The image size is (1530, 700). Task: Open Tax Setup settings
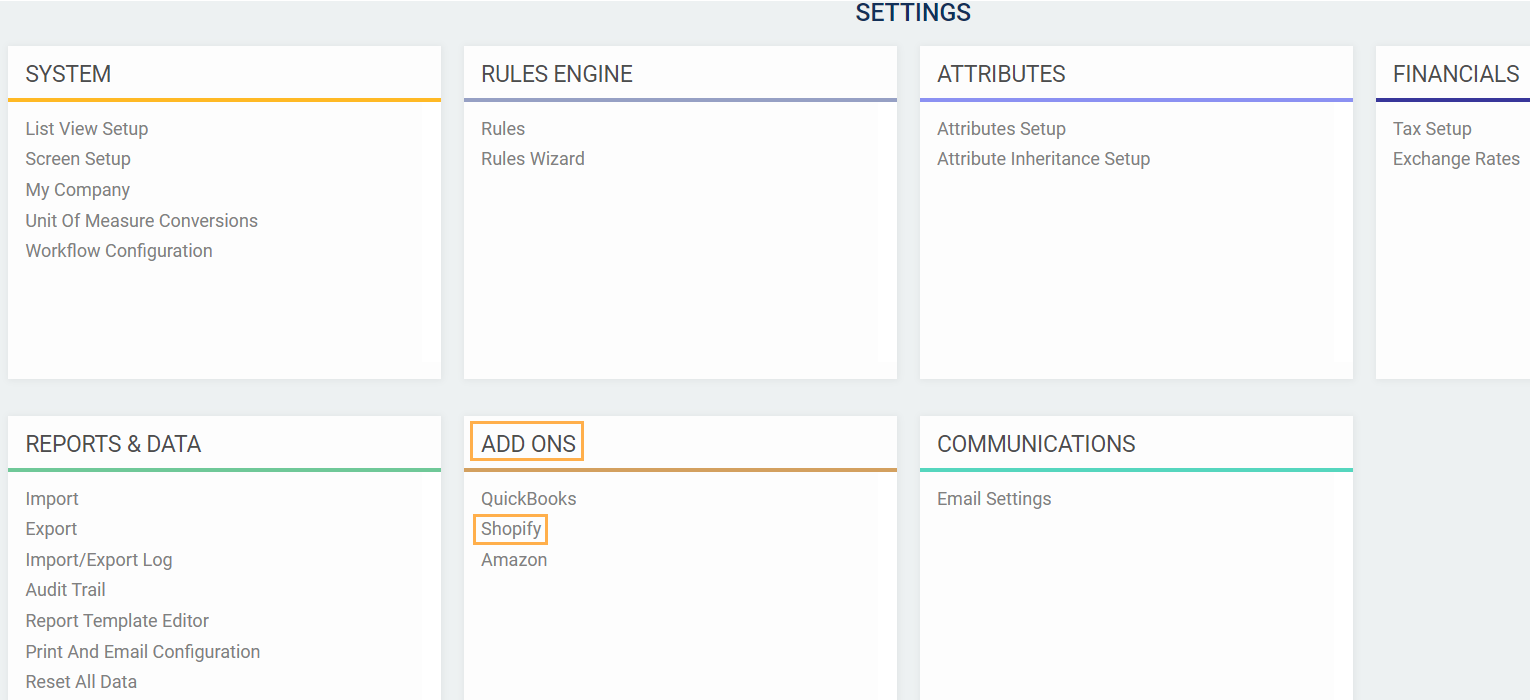click(1432, 129)
